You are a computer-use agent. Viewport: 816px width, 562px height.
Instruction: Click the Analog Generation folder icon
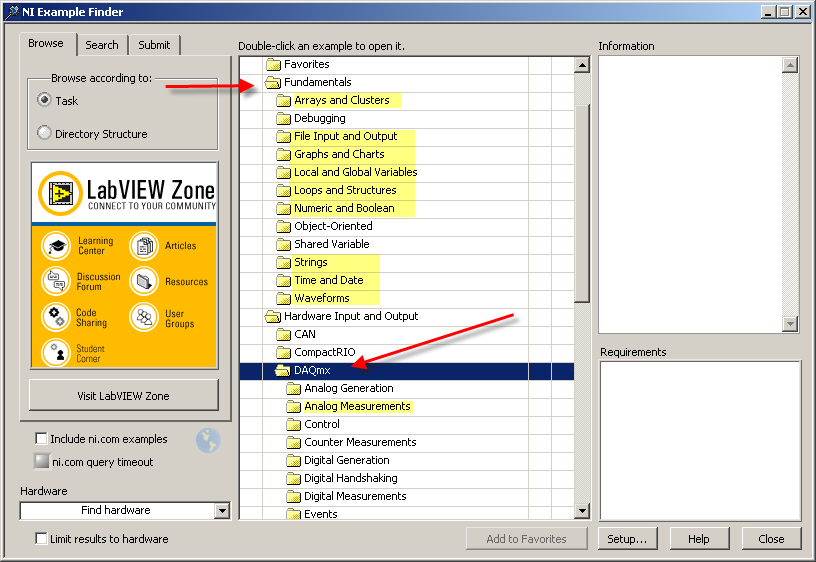point(294,389)
